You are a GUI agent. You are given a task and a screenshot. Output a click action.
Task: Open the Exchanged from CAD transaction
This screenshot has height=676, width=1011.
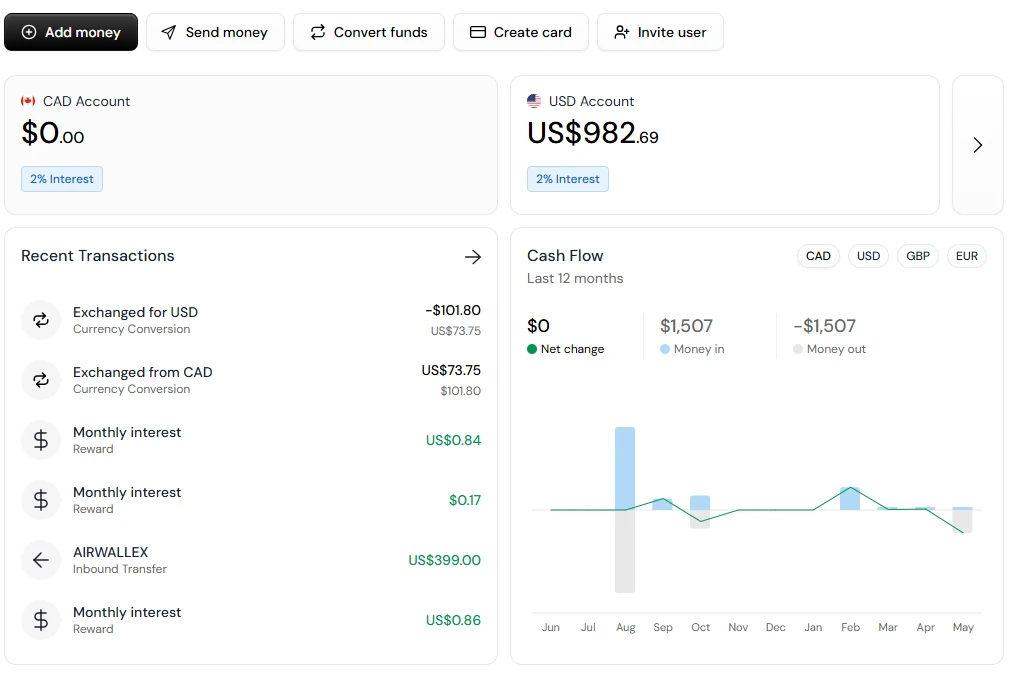click(x=251, y=380)
